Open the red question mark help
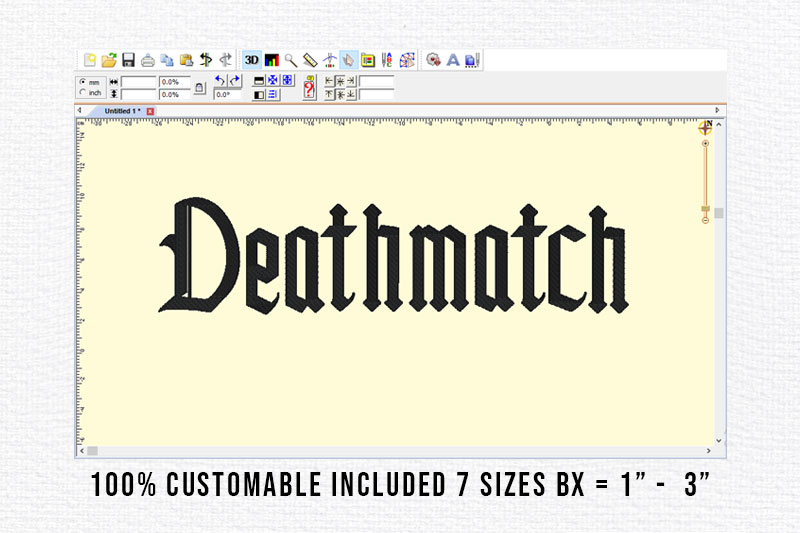The height and width of the screenshot is (533, 800). 309,88
